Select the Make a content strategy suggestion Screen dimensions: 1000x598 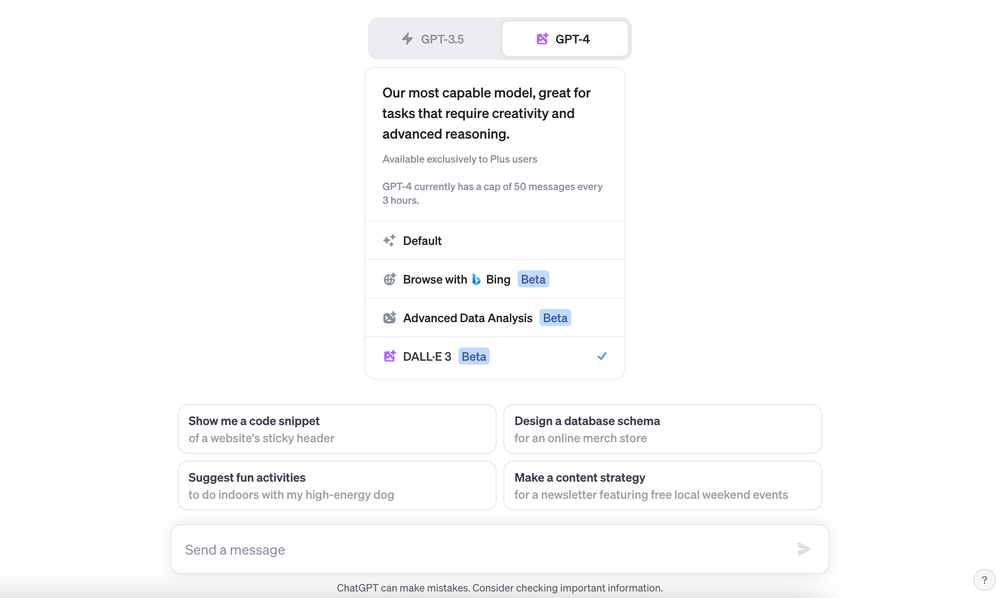662,485
